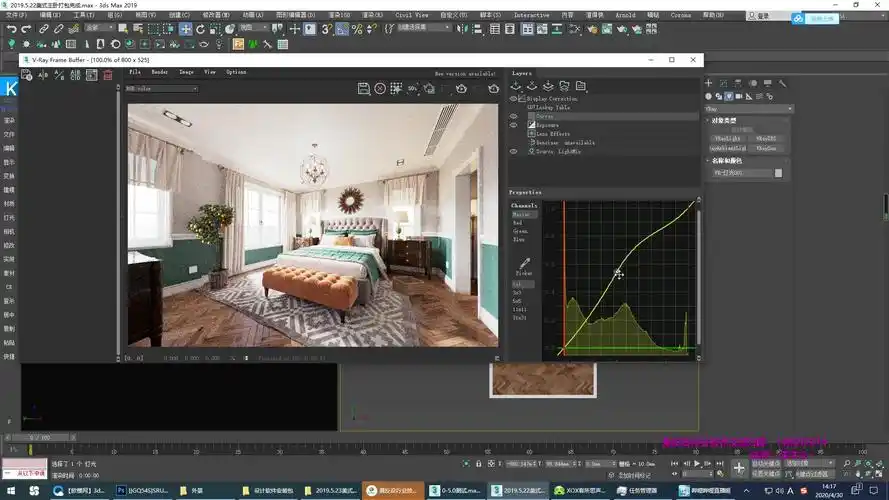The image size is (889, 500).
Task: Click the VRayAmbientLight button
Action: tap(728, 148)
